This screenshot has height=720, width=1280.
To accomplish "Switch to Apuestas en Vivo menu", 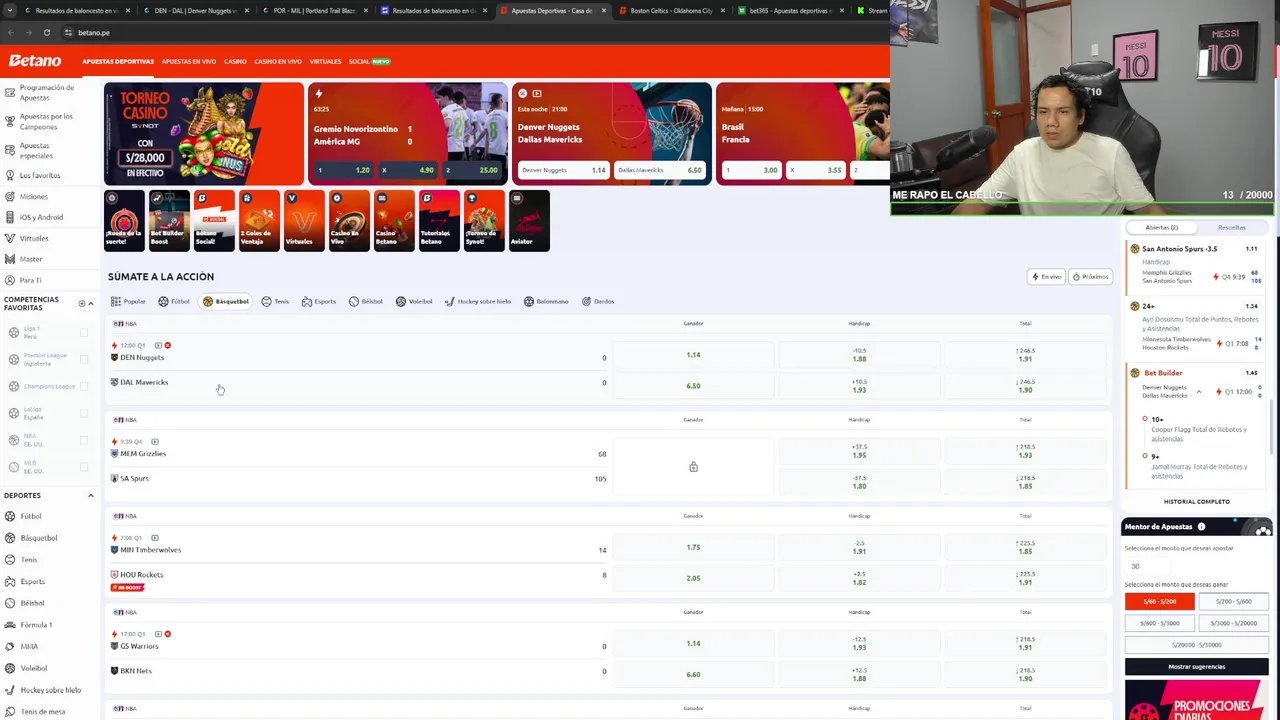I will coord(189,61).
